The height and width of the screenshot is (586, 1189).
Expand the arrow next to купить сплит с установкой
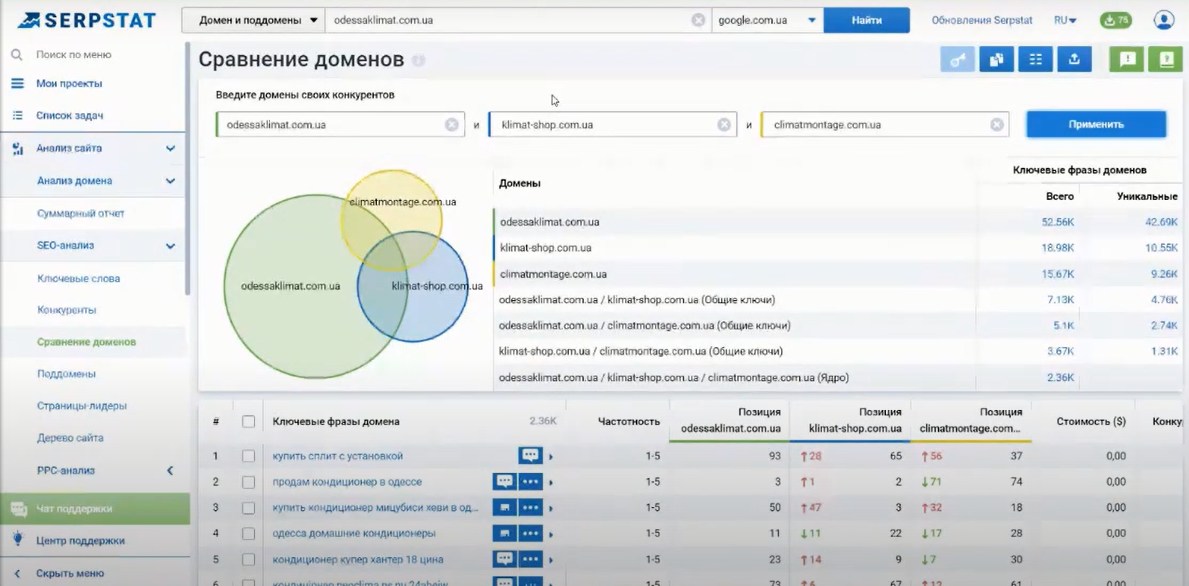551,456
